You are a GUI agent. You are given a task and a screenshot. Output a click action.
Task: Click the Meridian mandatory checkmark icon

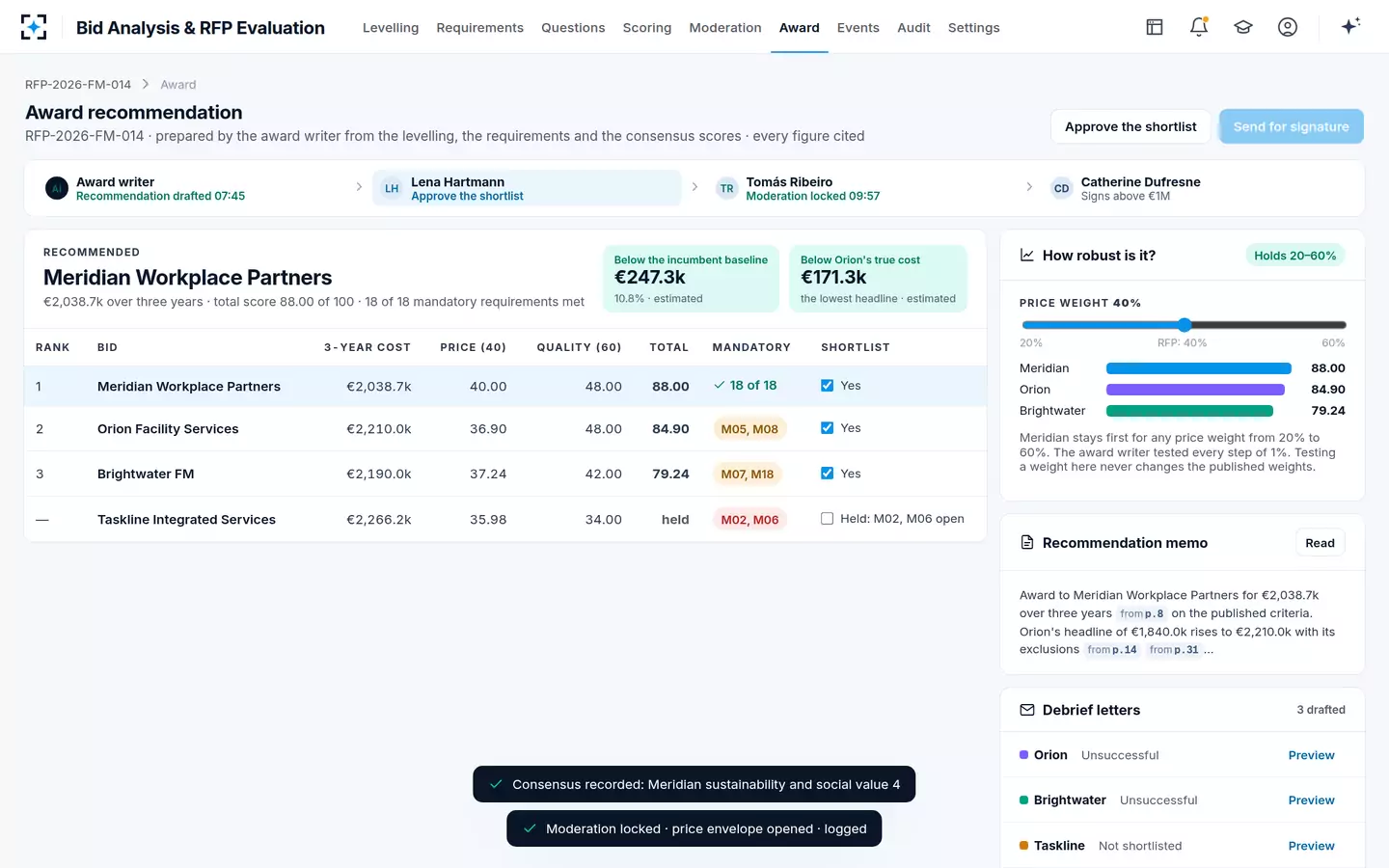point(719,385)
